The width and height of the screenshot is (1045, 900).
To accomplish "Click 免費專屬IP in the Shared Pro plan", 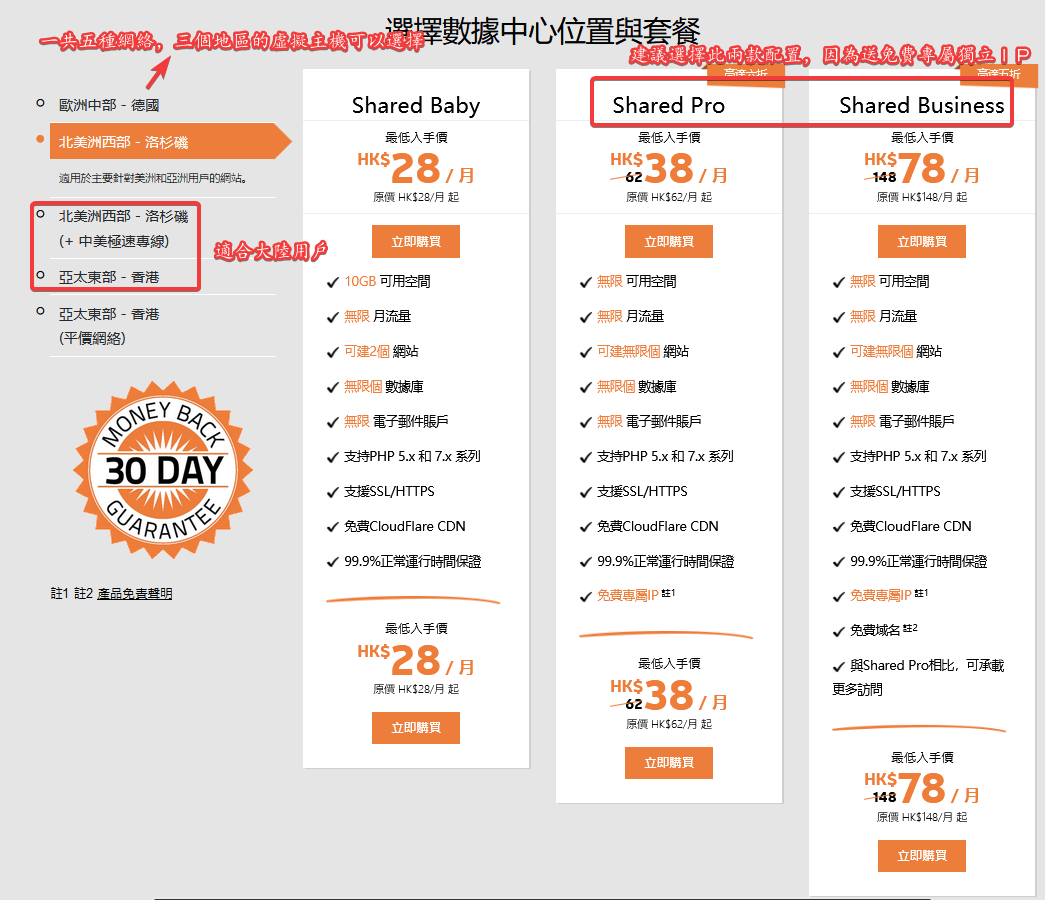I will tap(628, 595).
